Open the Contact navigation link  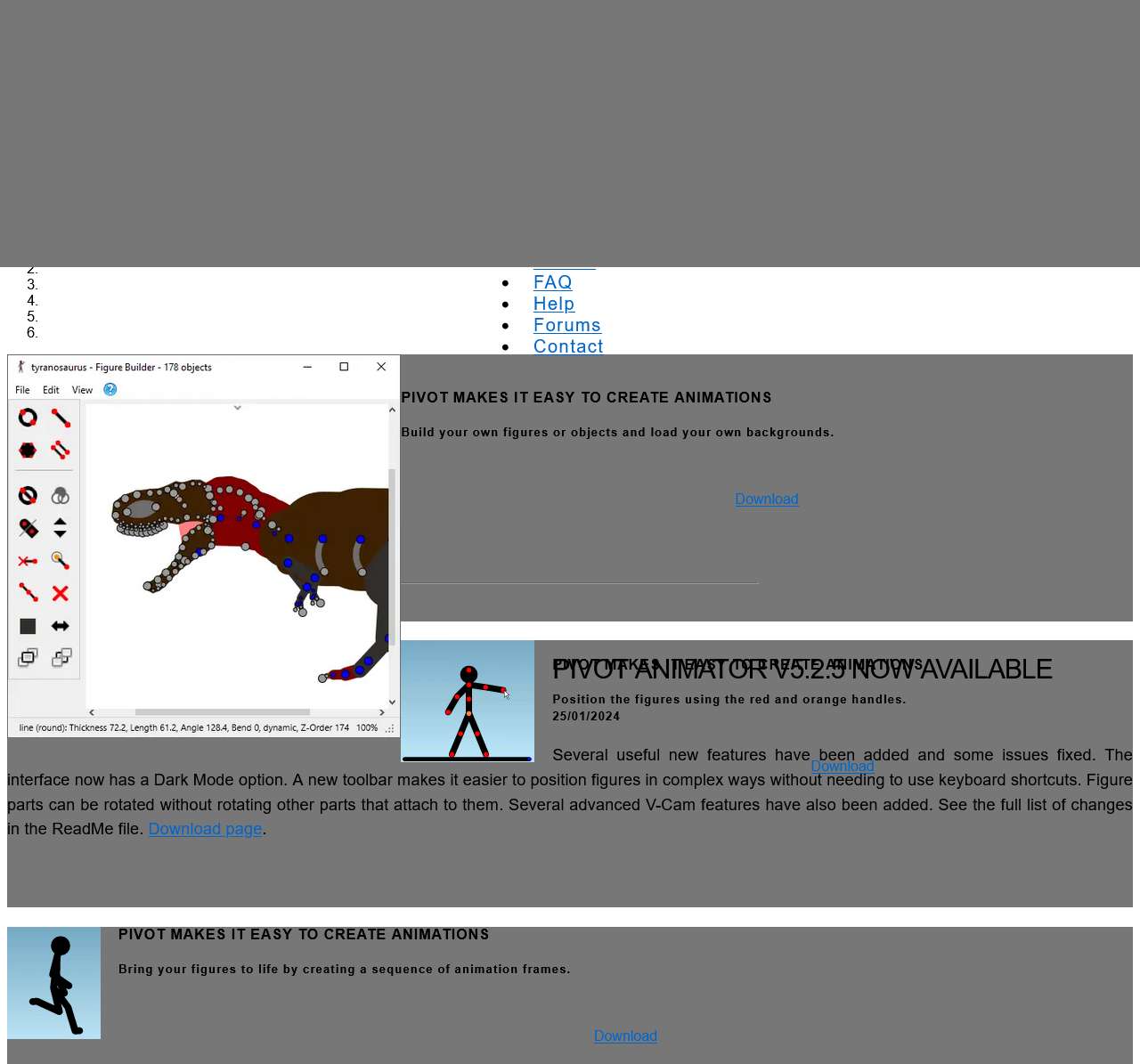[x=568, y=346]
